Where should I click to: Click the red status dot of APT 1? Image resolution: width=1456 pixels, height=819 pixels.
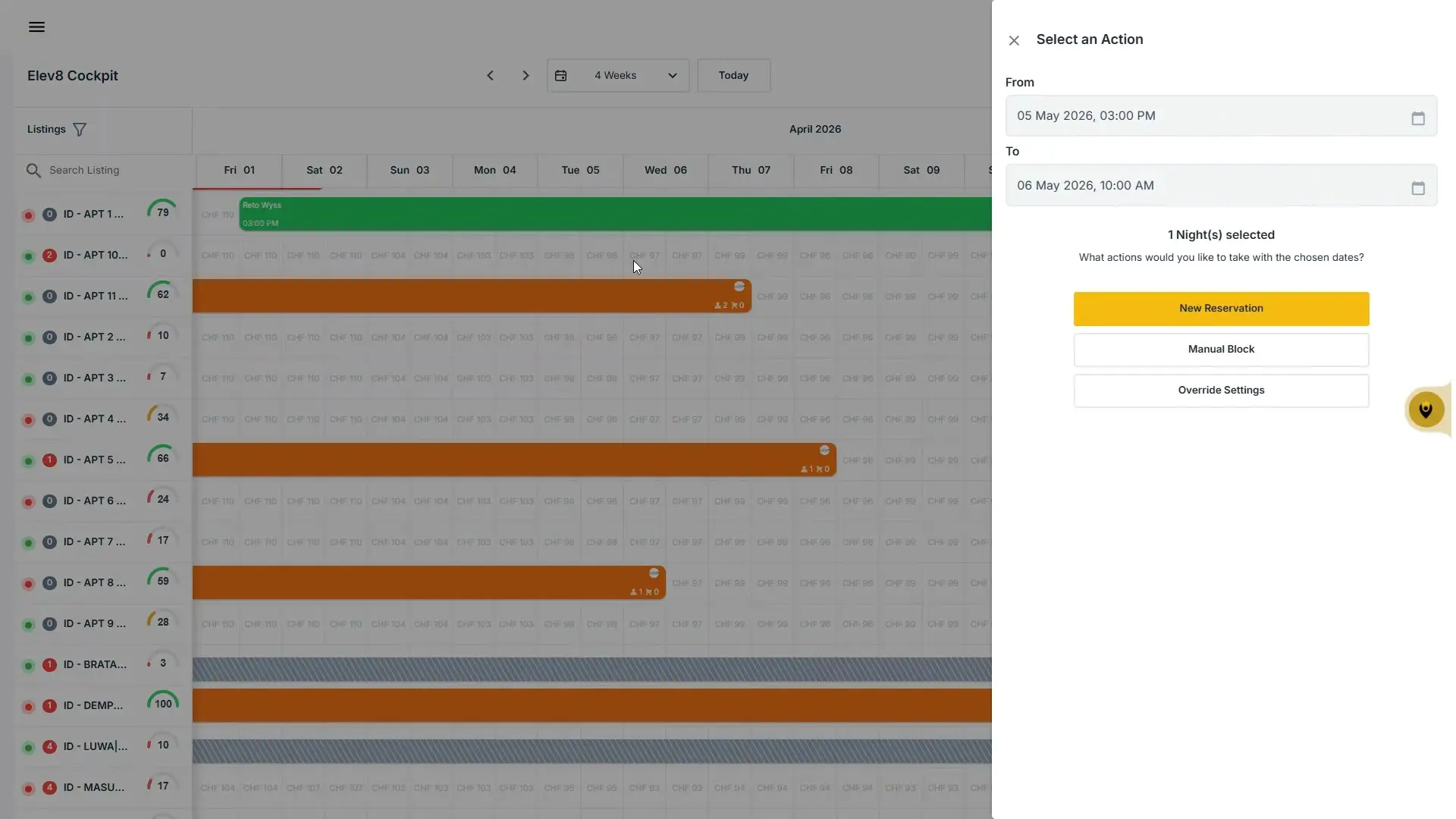pyautogui.click(x=28, y=215)
